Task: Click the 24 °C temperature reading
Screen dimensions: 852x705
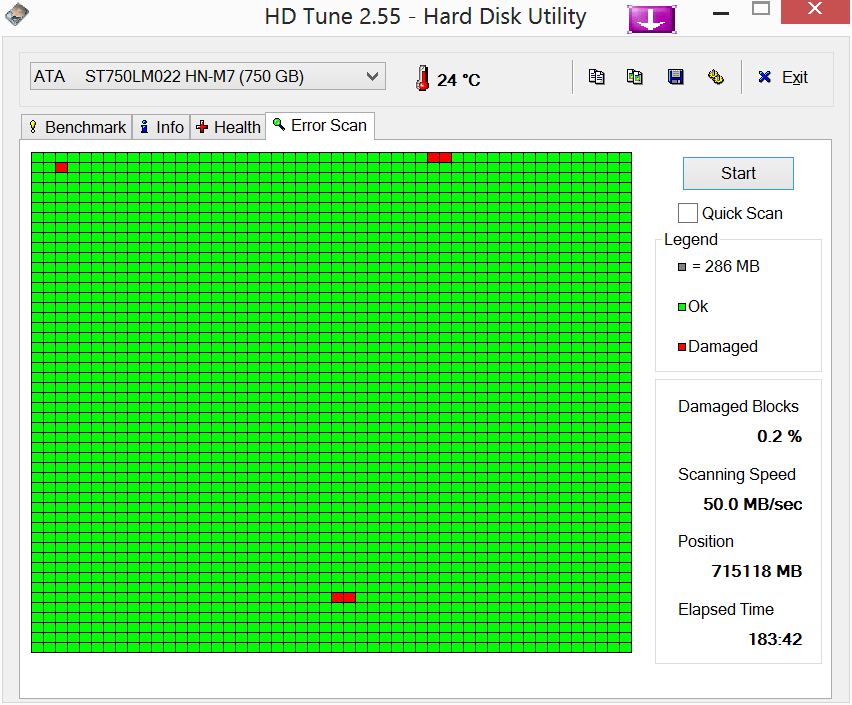Action: point(459,80)
